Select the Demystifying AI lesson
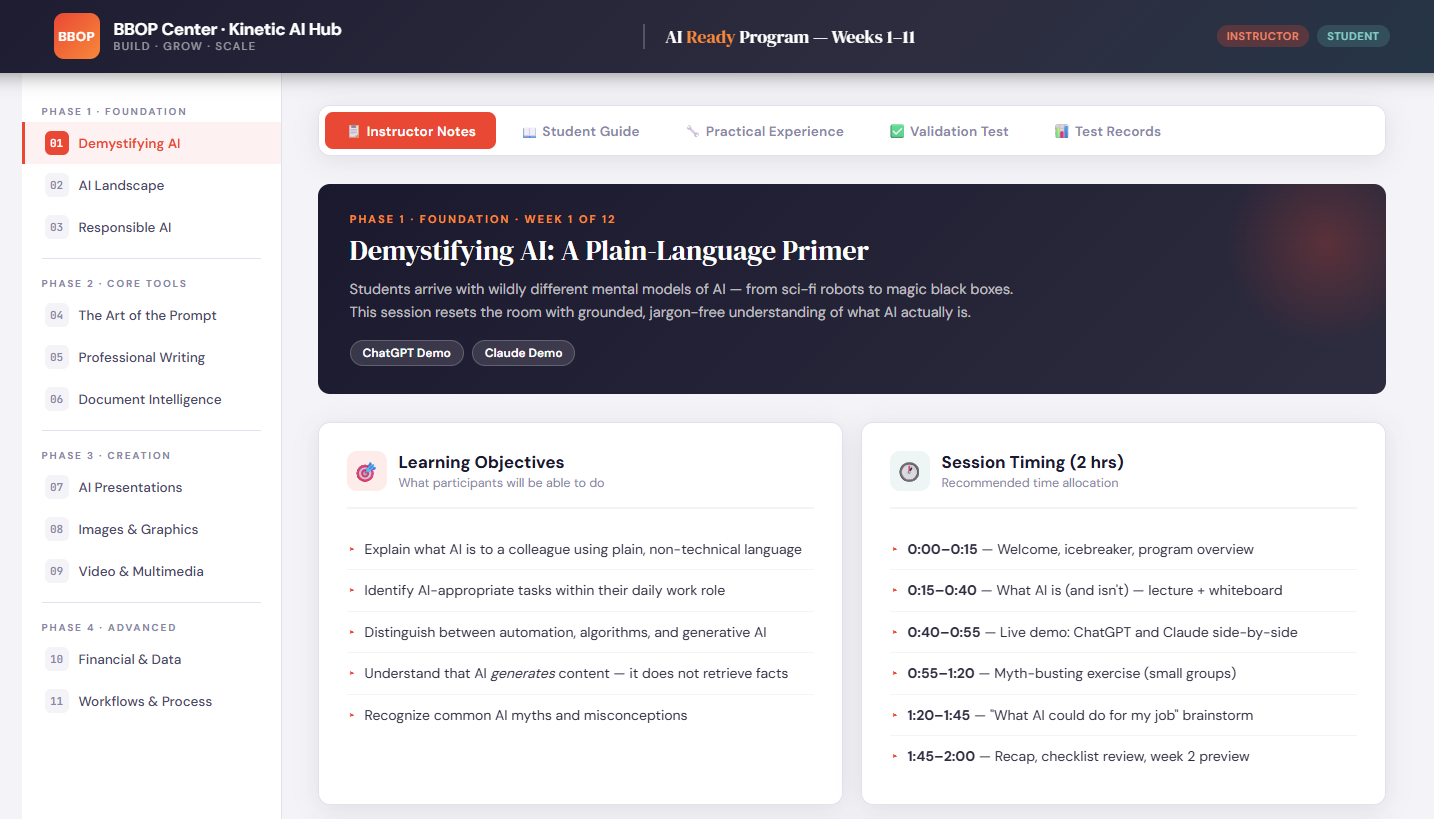The width and height of the screenshot is (1434, 819). tap(152, 143)
